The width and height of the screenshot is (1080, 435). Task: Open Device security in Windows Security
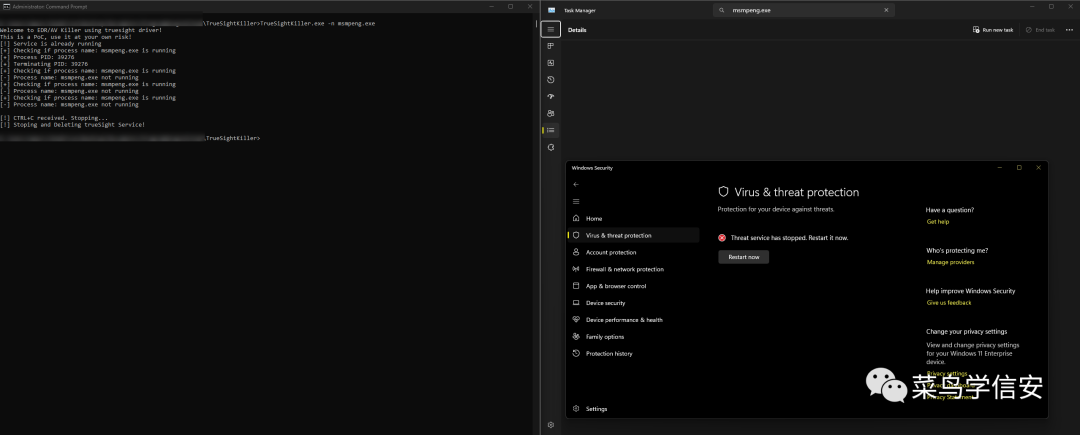(633, 303)
